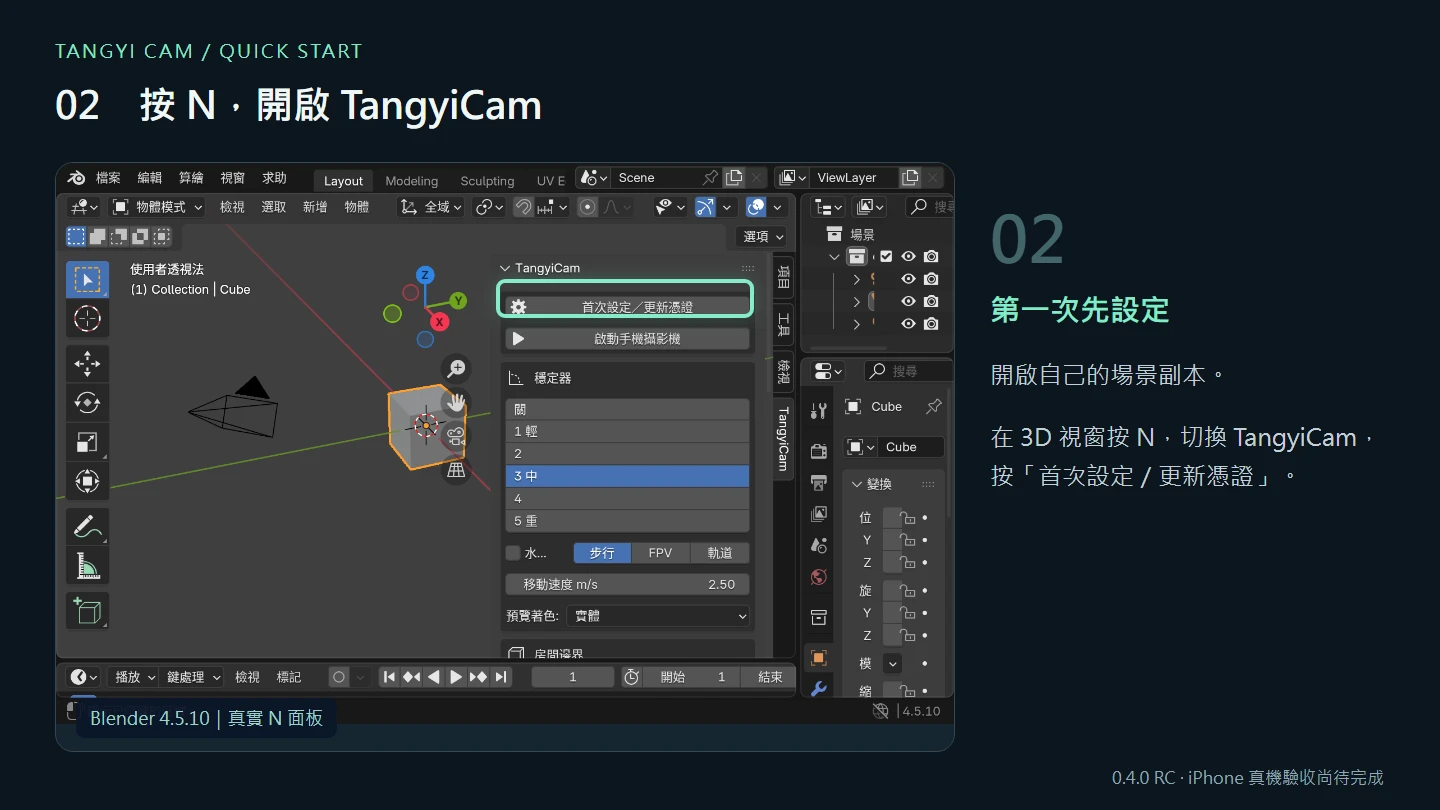
Task: Select the Scale tool
Action: [87, 442]
